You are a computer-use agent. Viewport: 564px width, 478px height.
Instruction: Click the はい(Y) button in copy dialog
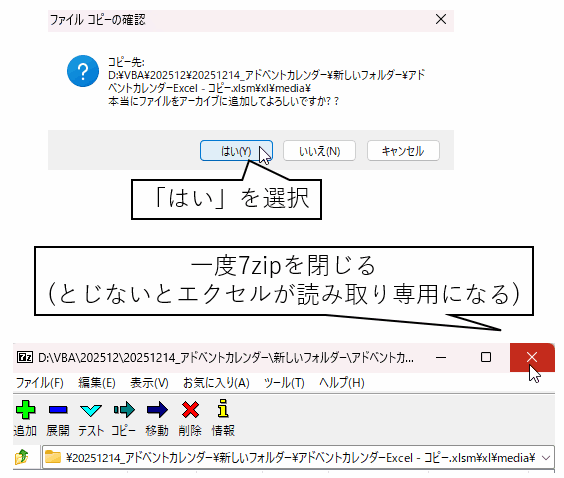[236, 151]
